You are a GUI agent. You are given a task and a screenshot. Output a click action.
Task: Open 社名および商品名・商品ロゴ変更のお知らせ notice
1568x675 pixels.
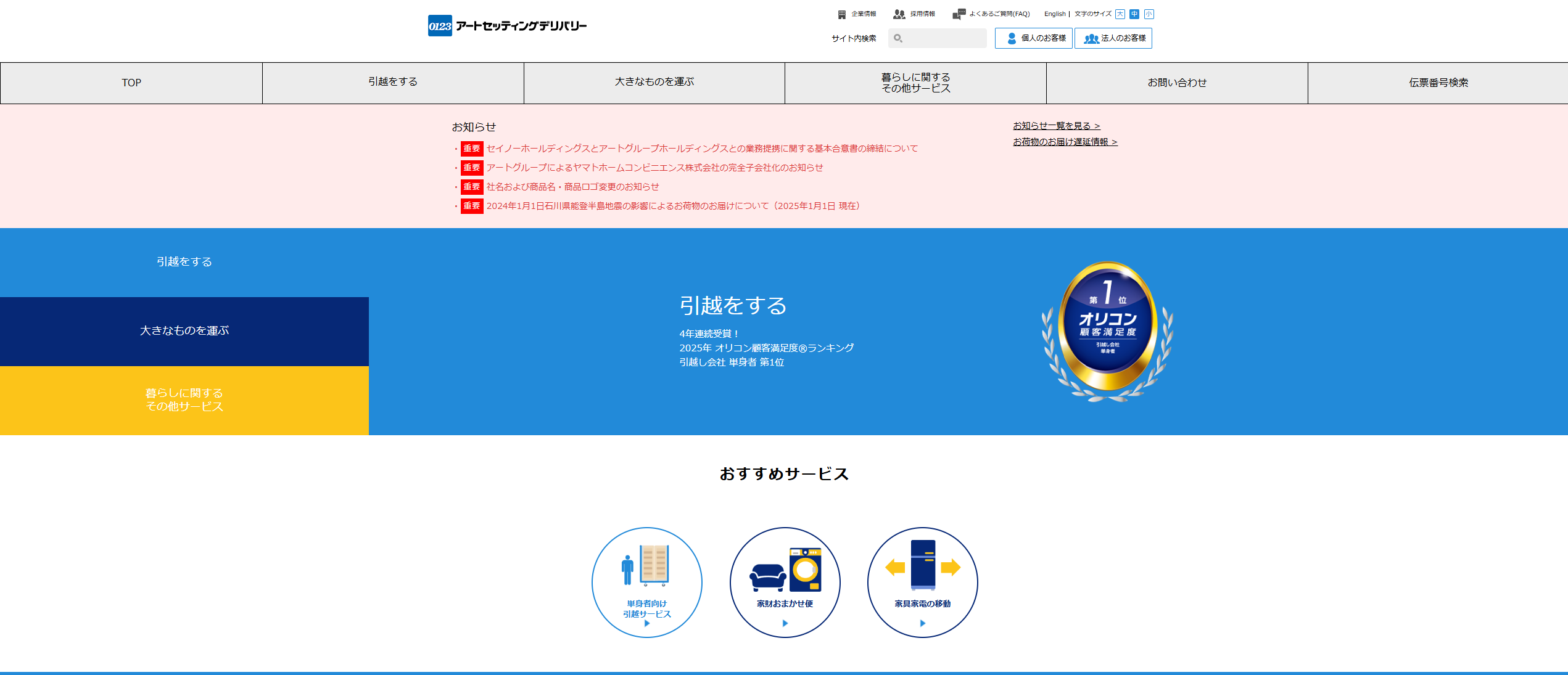click(572, 187)
